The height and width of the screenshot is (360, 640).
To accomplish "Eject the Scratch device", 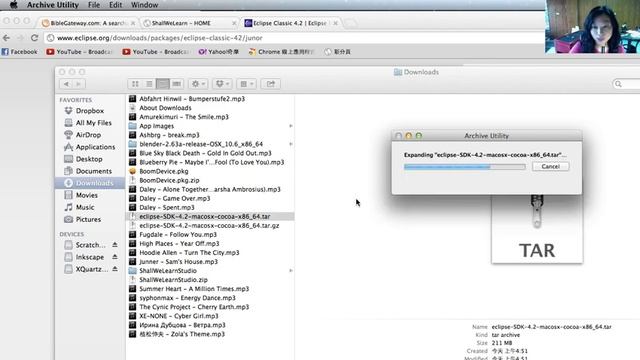I will [x=115, y=245].
